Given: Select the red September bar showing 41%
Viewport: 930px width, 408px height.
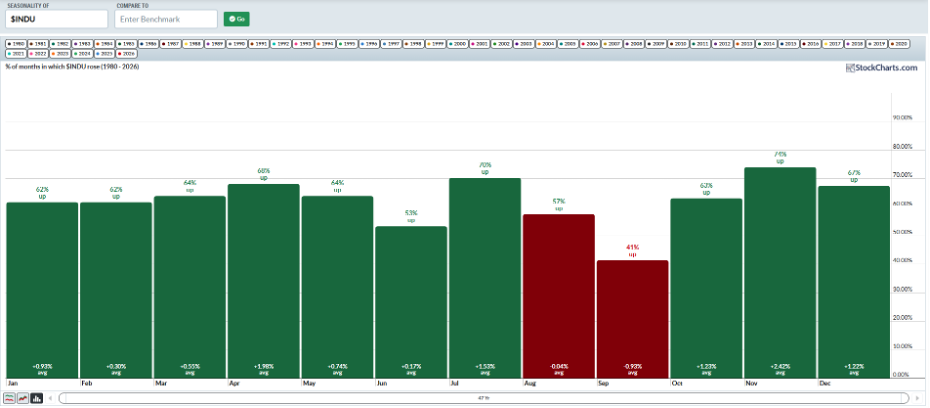Looking at the screenshot, I should [632, 320].
